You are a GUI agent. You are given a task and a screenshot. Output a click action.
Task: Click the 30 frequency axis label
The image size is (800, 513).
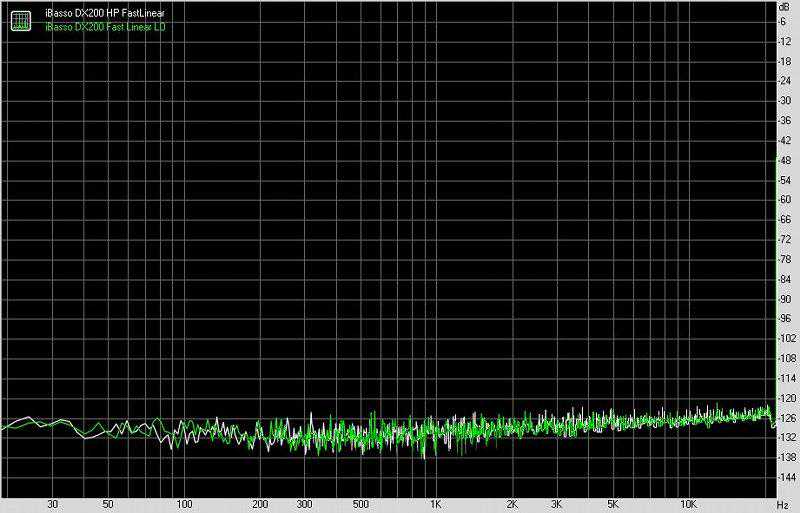tap(52, 505)
